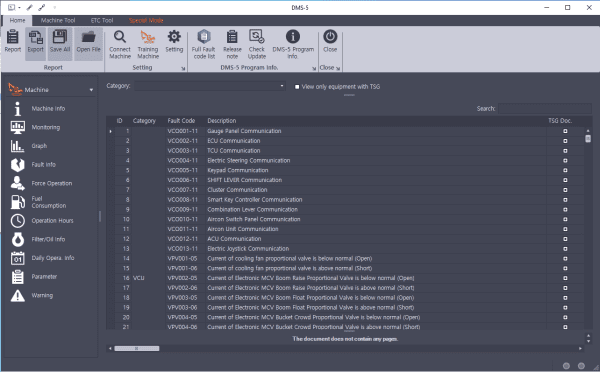
Task: Toggle TSG Doc checkbox for Cluster Communication
Action: (x=565, y=190)
